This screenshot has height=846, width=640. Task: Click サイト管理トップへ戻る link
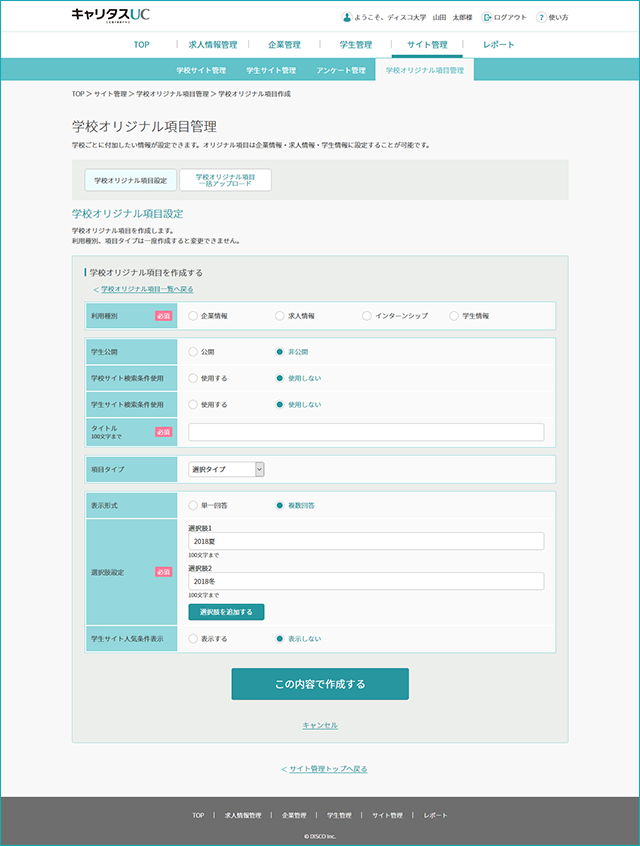(328, 769)
